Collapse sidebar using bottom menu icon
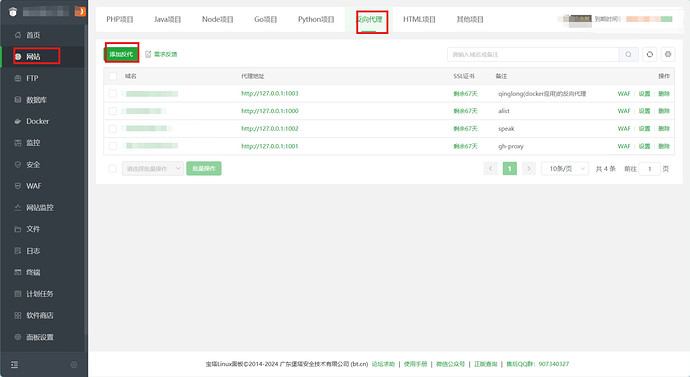Screen dimensions: 690x377 tap(15, 364)
